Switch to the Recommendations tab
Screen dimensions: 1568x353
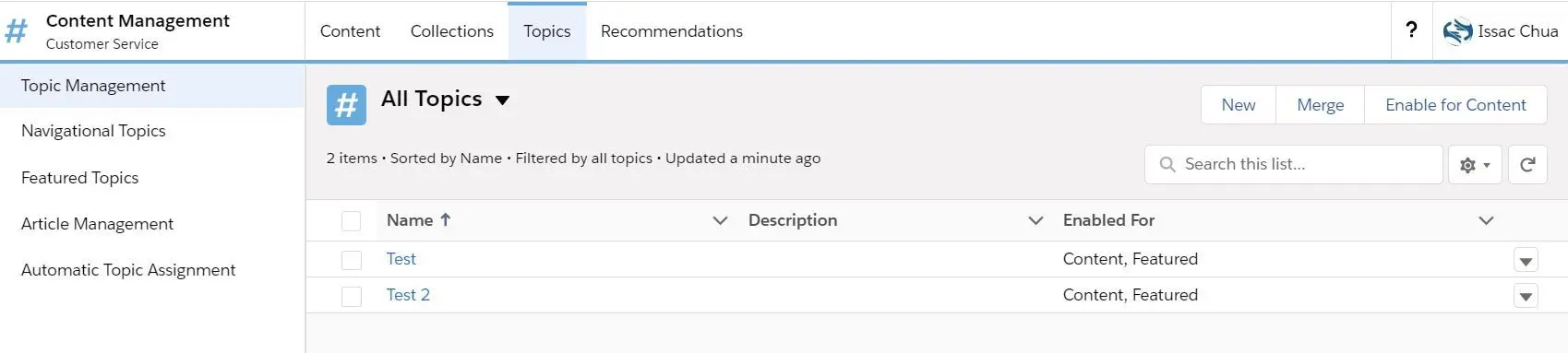[672, 31]
